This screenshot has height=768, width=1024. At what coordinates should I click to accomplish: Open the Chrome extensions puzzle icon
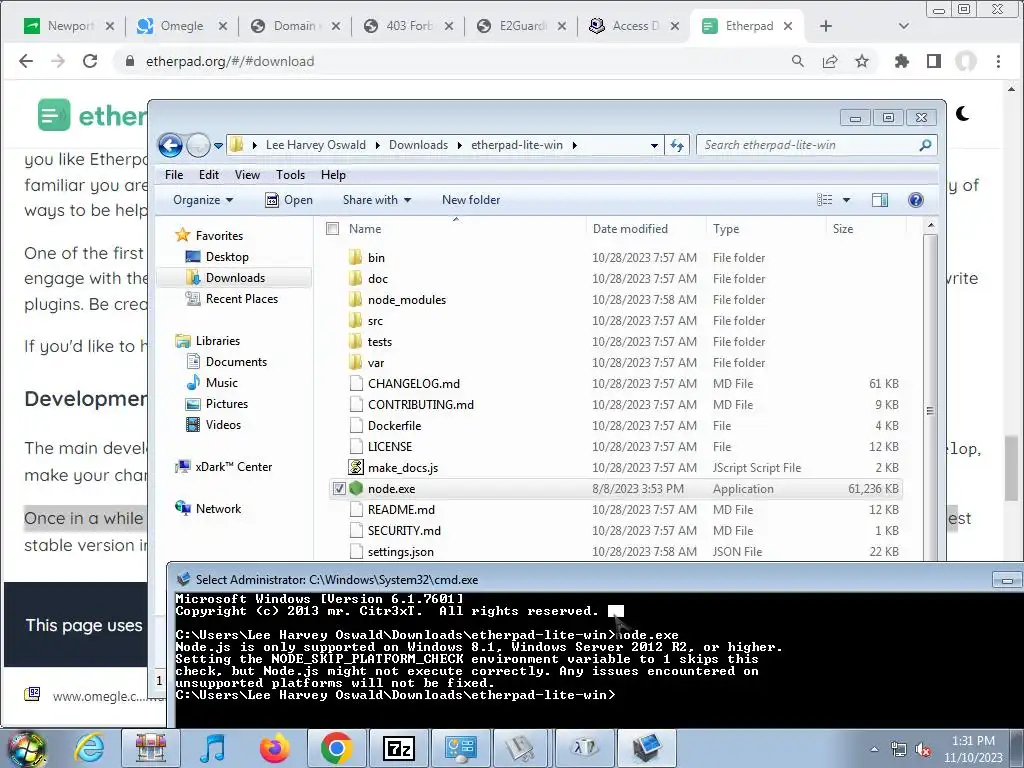(902, 61)
